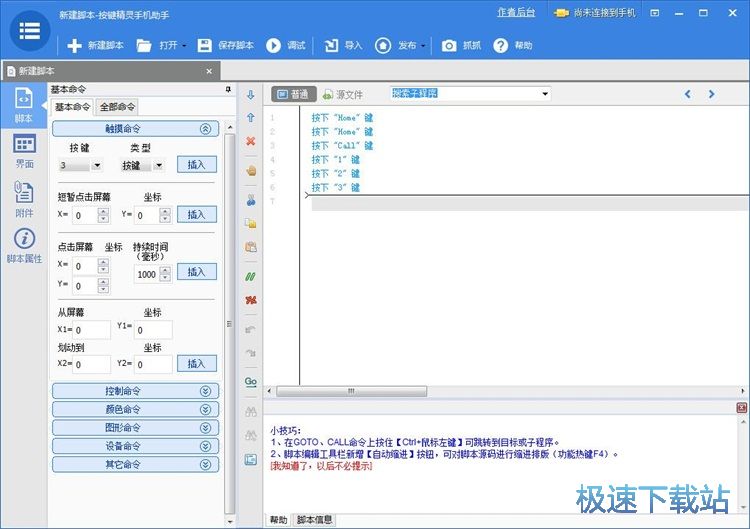Switch to the 脚本信息 bottom tab
This screenshot has height=529, width=750.
(315, 520)
